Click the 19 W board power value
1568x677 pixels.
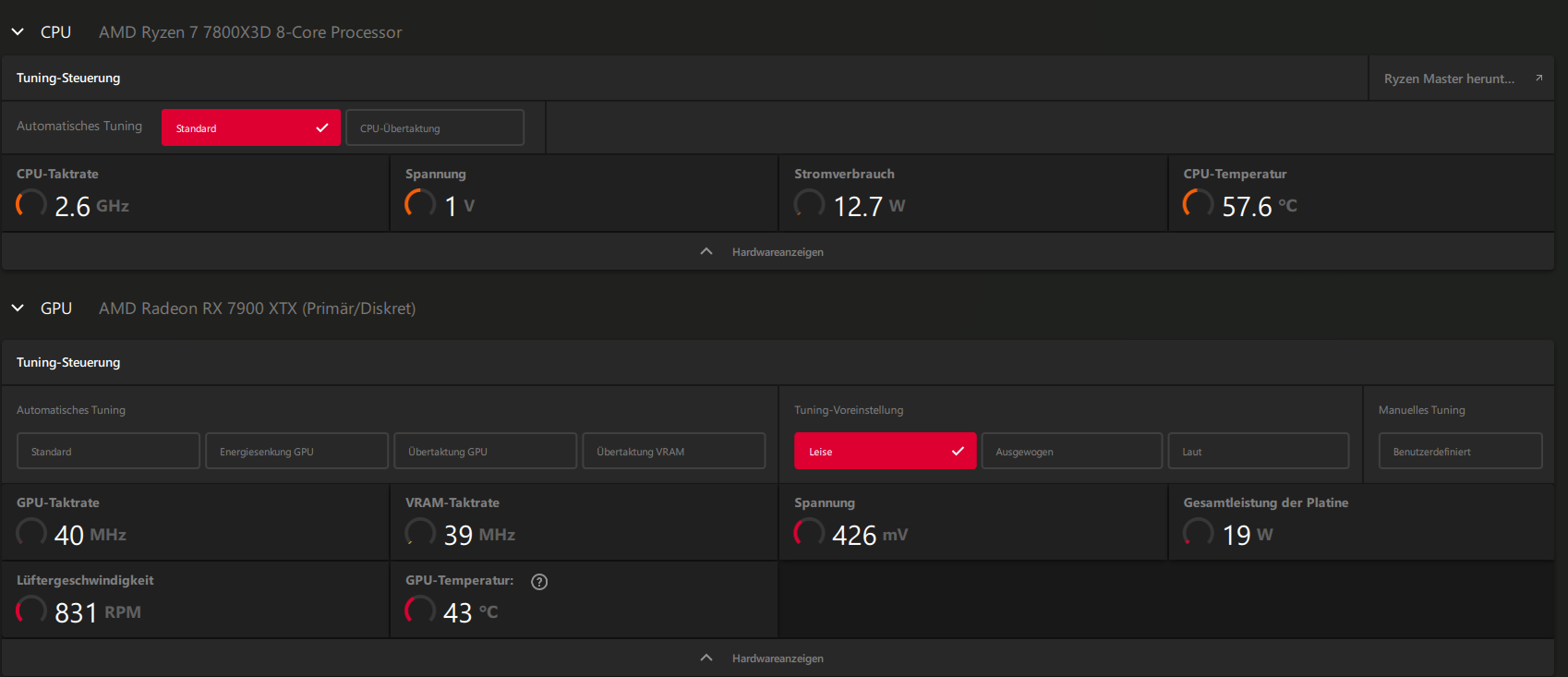pos(1248,535)
